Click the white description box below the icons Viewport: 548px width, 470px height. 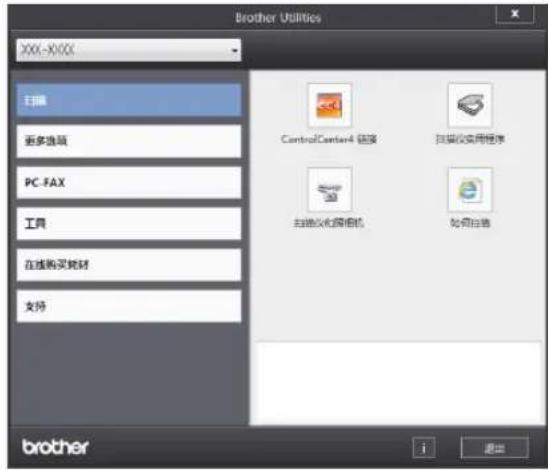click(398, 383)
